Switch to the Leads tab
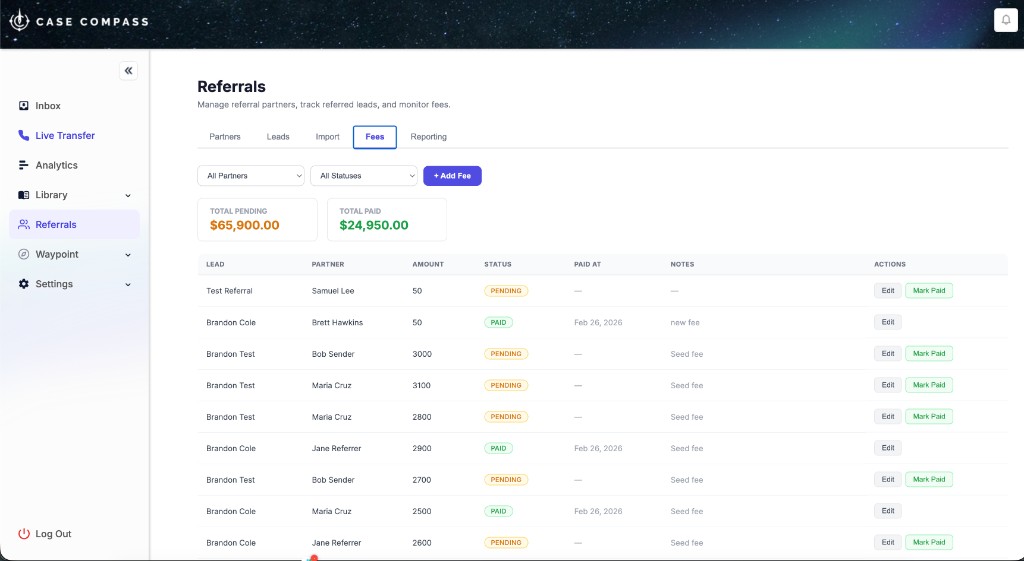The width and height of the screenshot is (1024, 561). 278,136
